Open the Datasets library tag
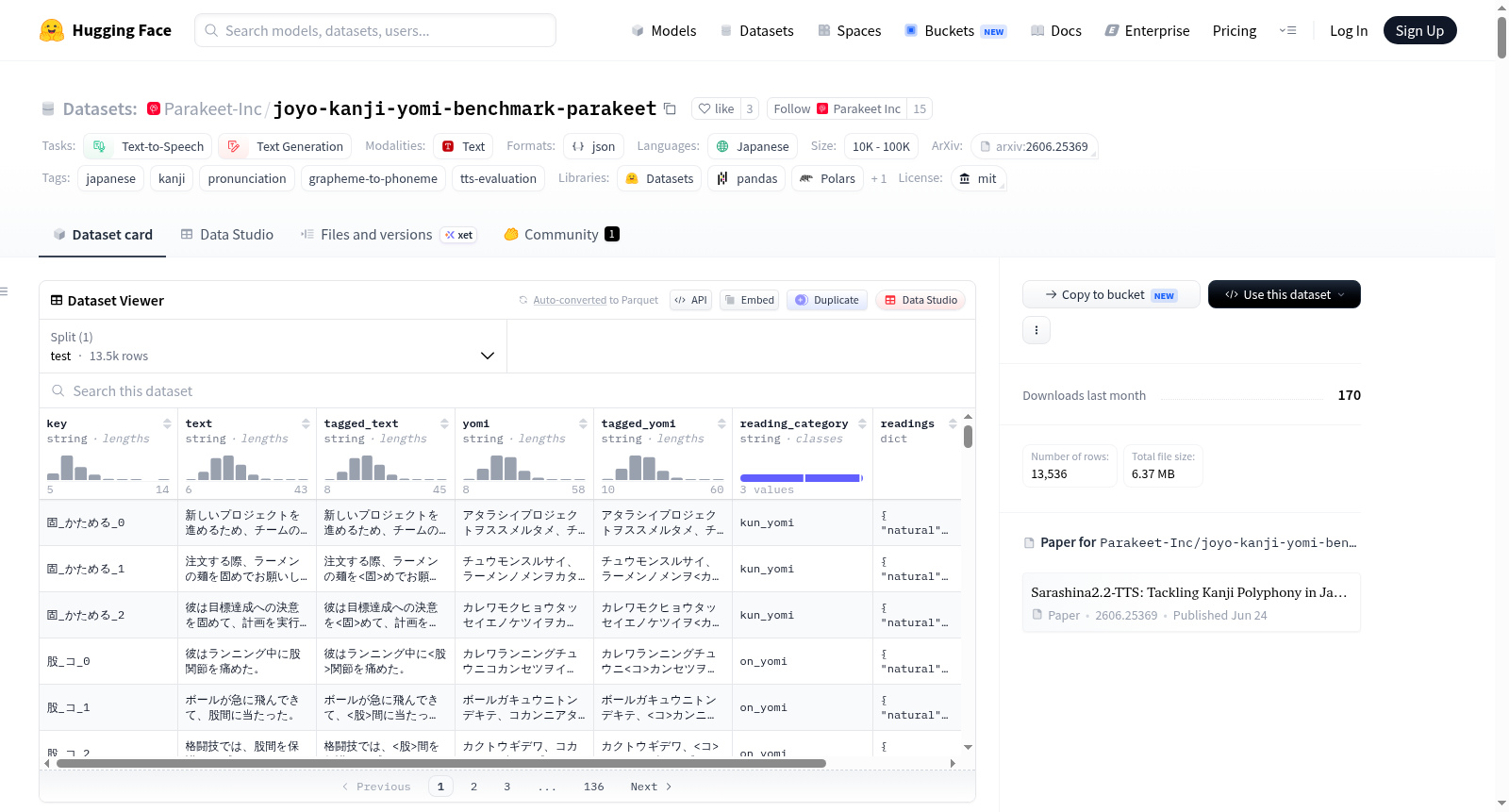This screenshot has height=812, width=1509. 659,178
